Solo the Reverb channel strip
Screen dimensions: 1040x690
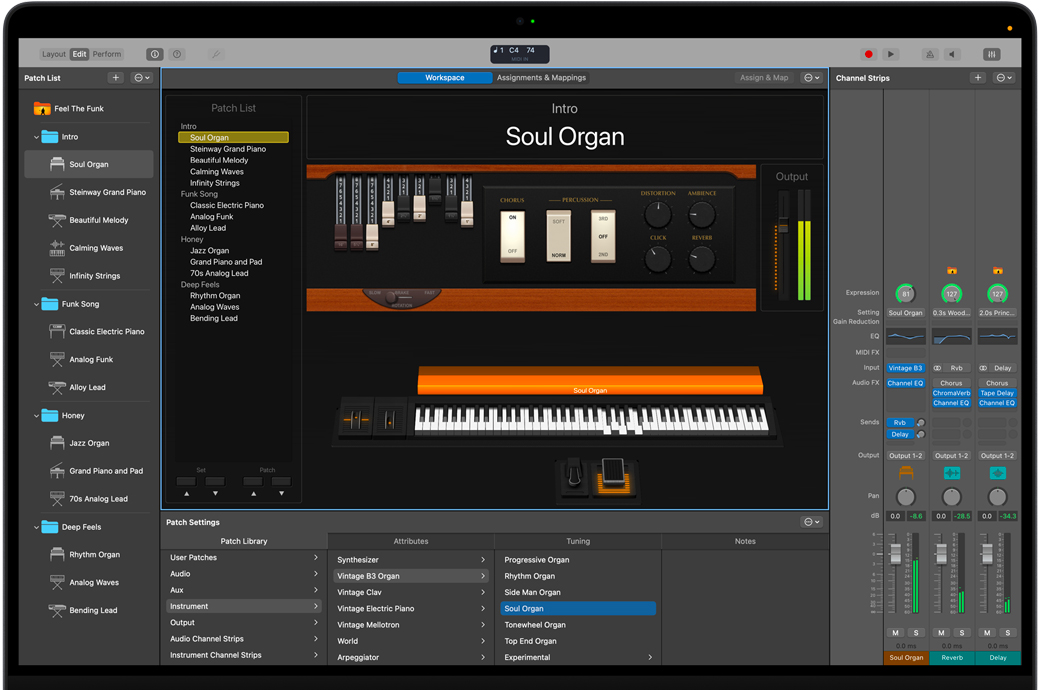click(x=962, y=633)
